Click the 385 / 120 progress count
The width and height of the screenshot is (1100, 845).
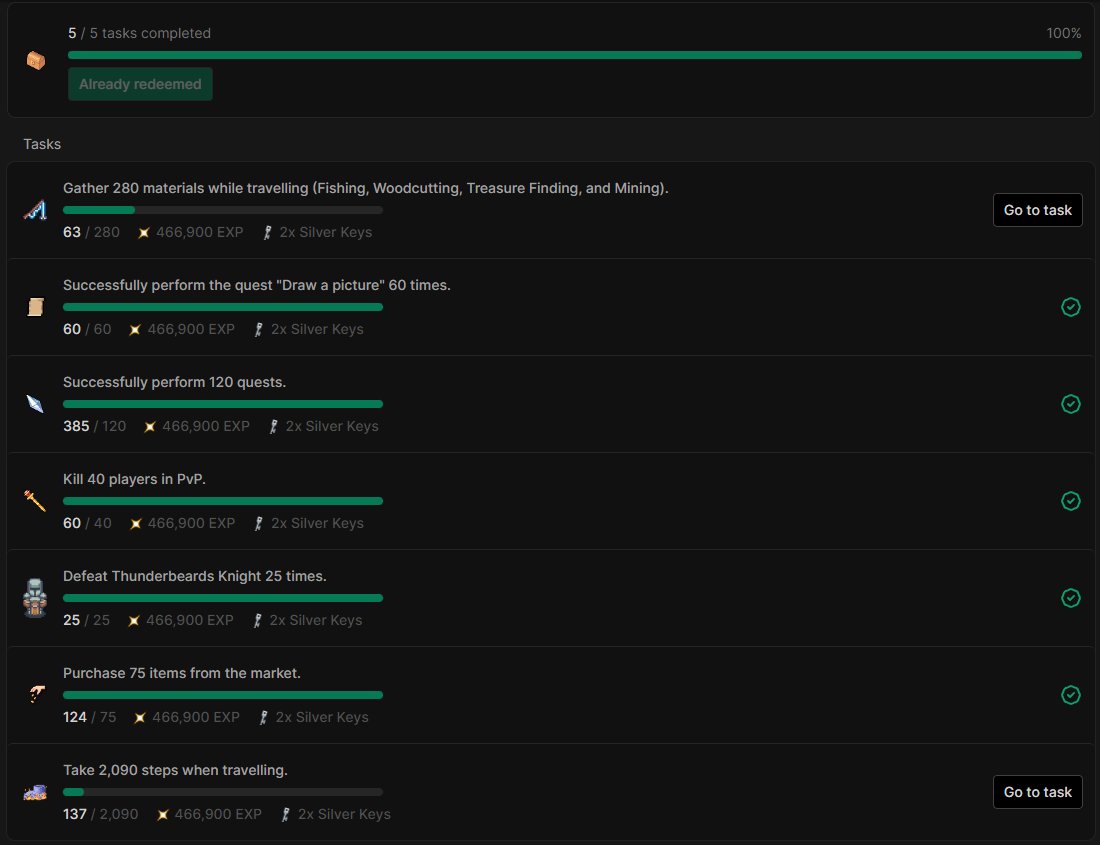click(95, 426)
